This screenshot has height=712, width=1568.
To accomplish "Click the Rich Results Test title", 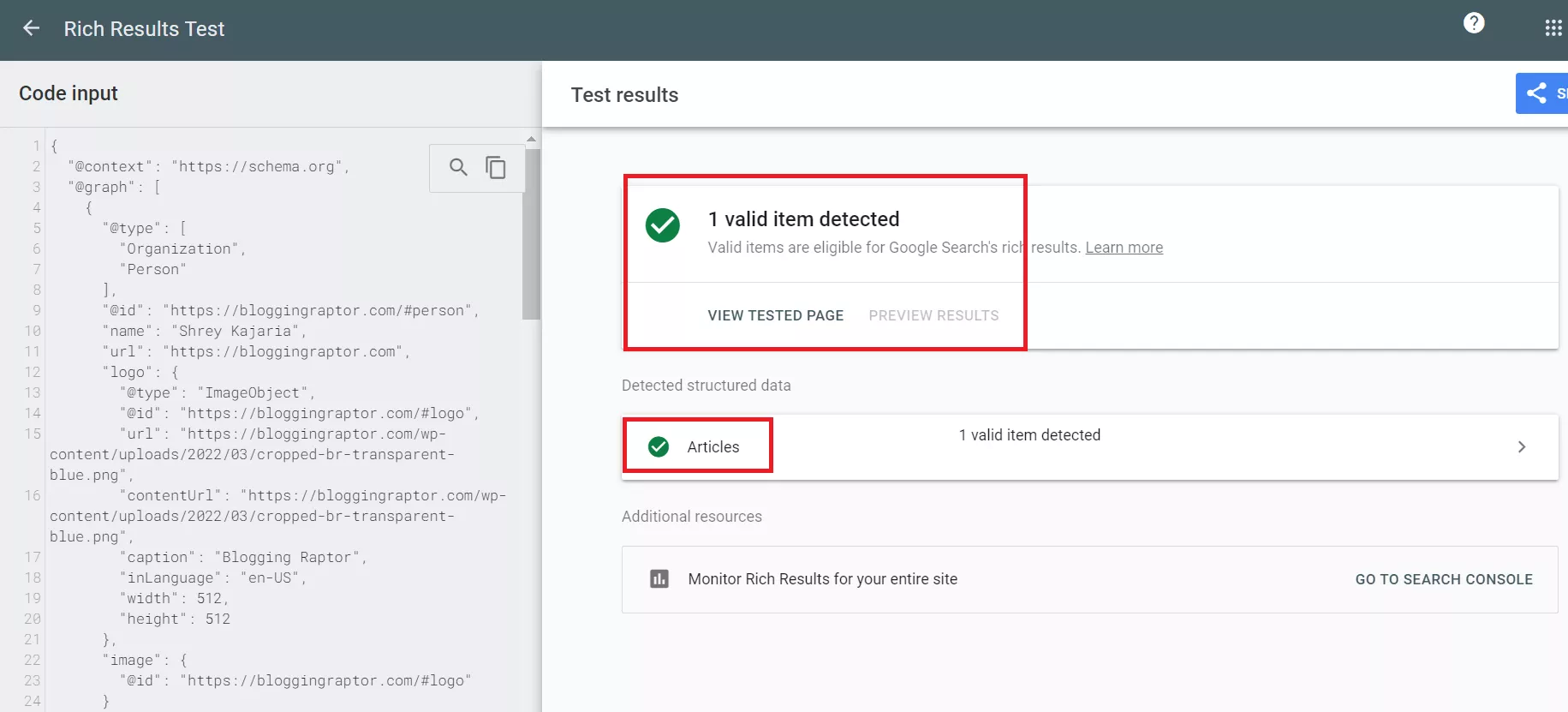I will tap(144, 28).
